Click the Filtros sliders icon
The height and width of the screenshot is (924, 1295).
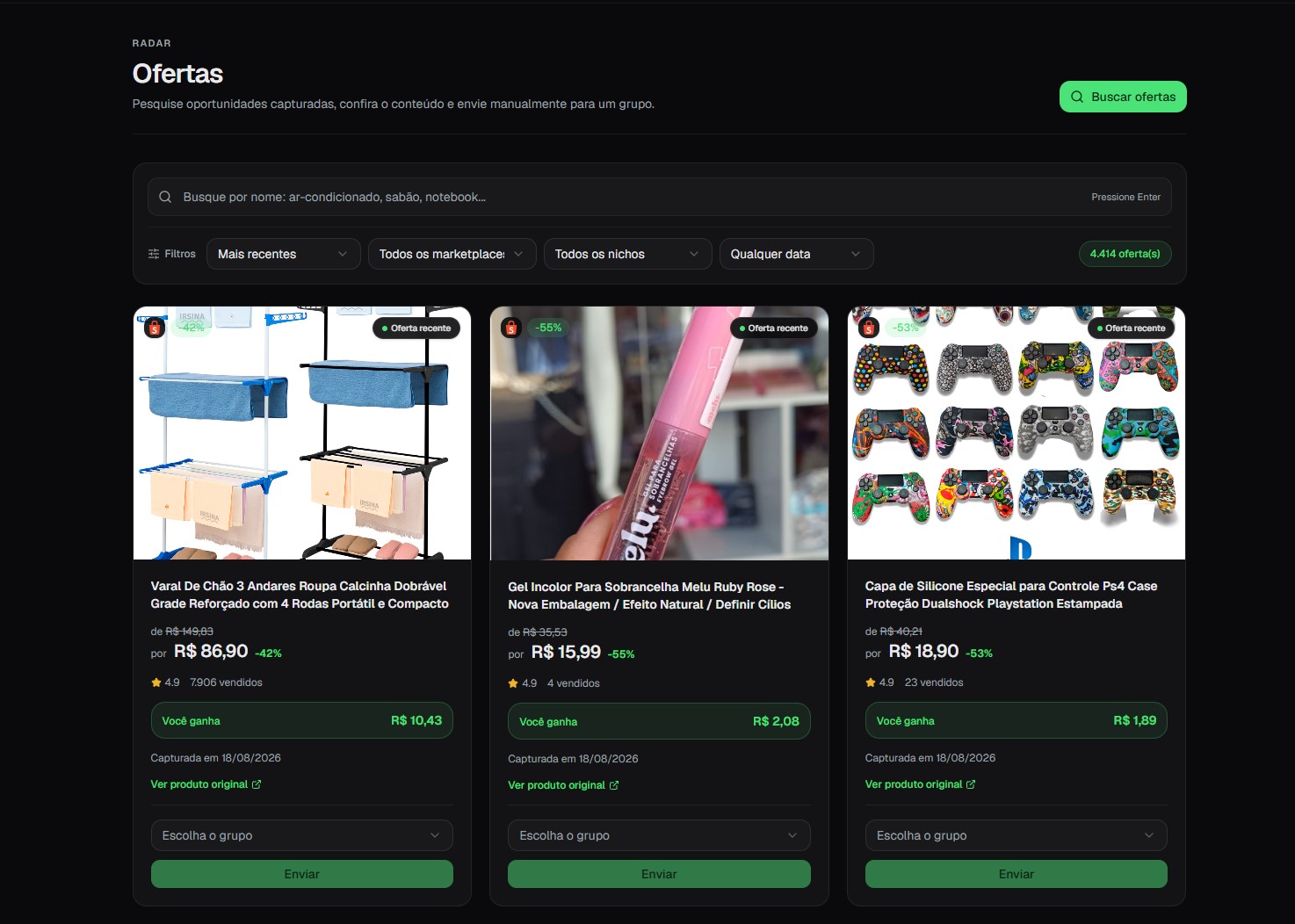click(154, 254)
